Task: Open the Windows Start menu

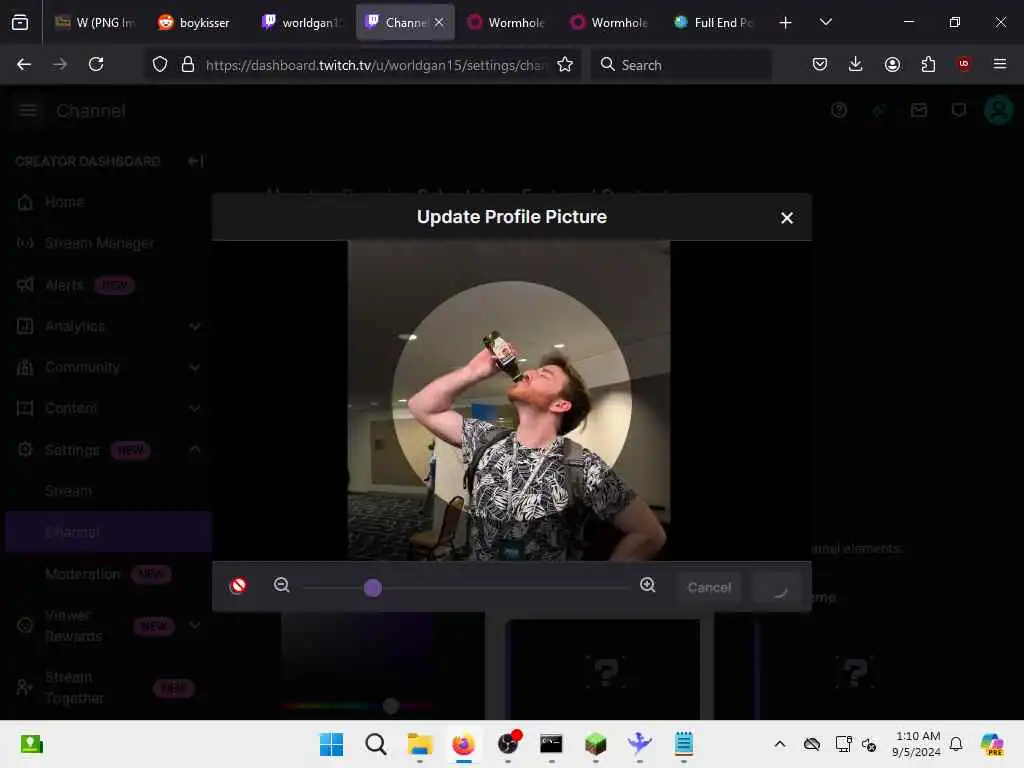Action: pos(331,744)
